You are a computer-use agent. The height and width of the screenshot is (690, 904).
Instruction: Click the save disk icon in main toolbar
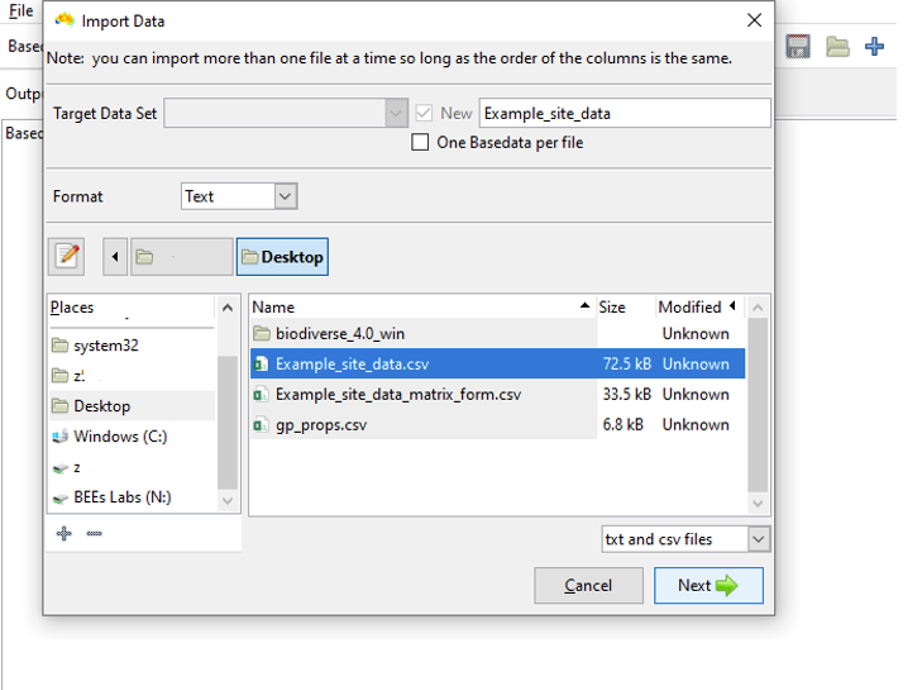point(797,47)
